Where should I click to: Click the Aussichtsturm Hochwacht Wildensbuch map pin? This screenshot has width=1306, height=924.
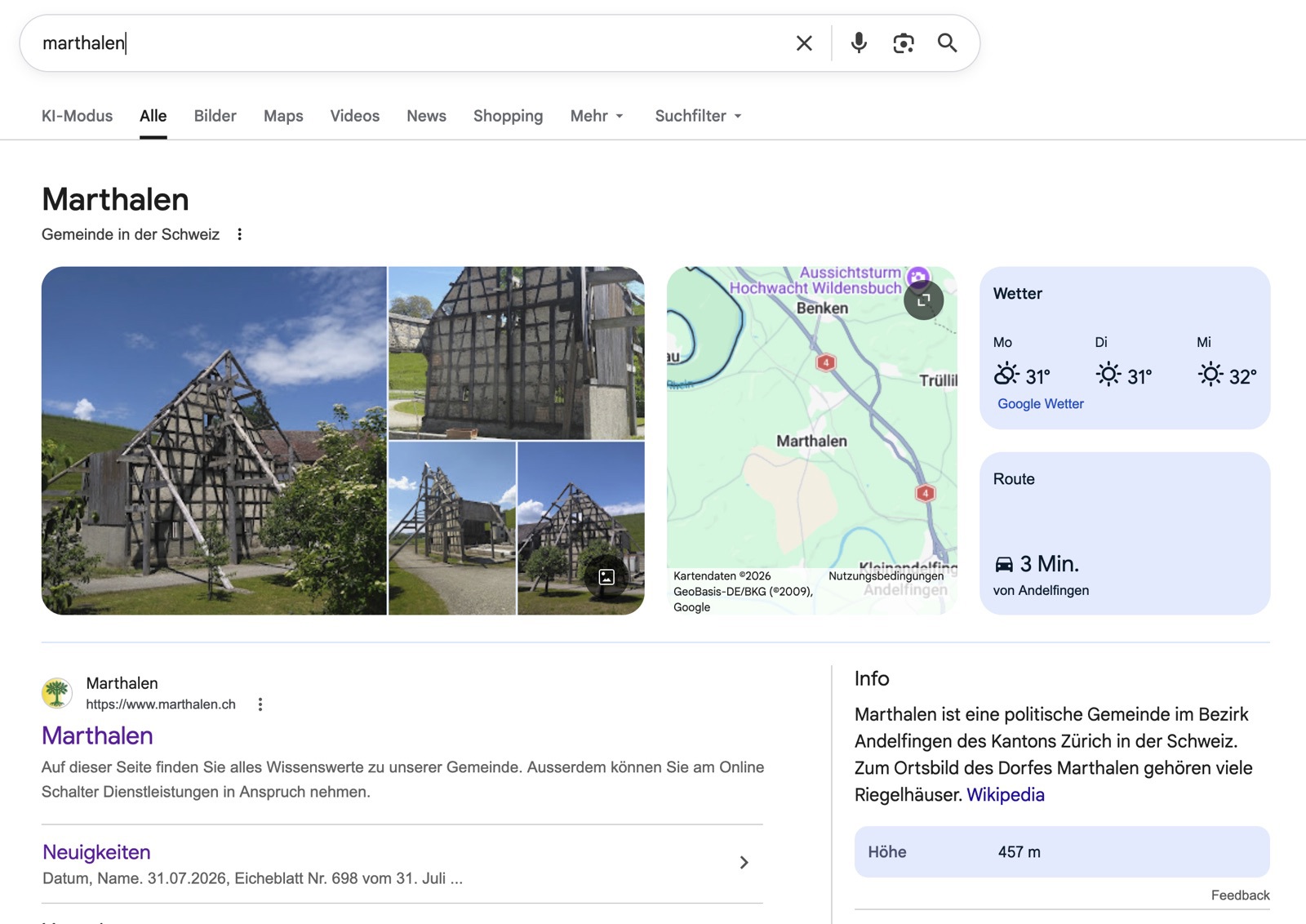(x=918, y=277)
